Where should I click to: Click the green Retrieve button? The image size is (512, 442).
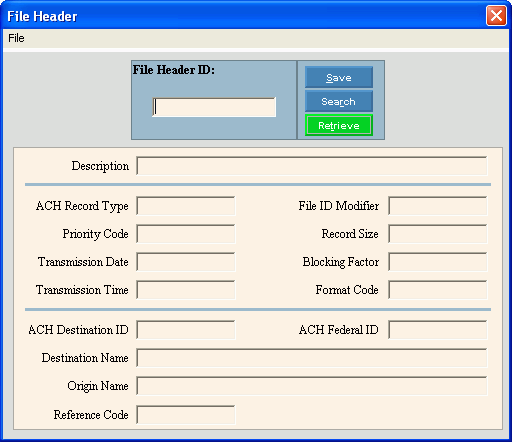coord(339,125)
